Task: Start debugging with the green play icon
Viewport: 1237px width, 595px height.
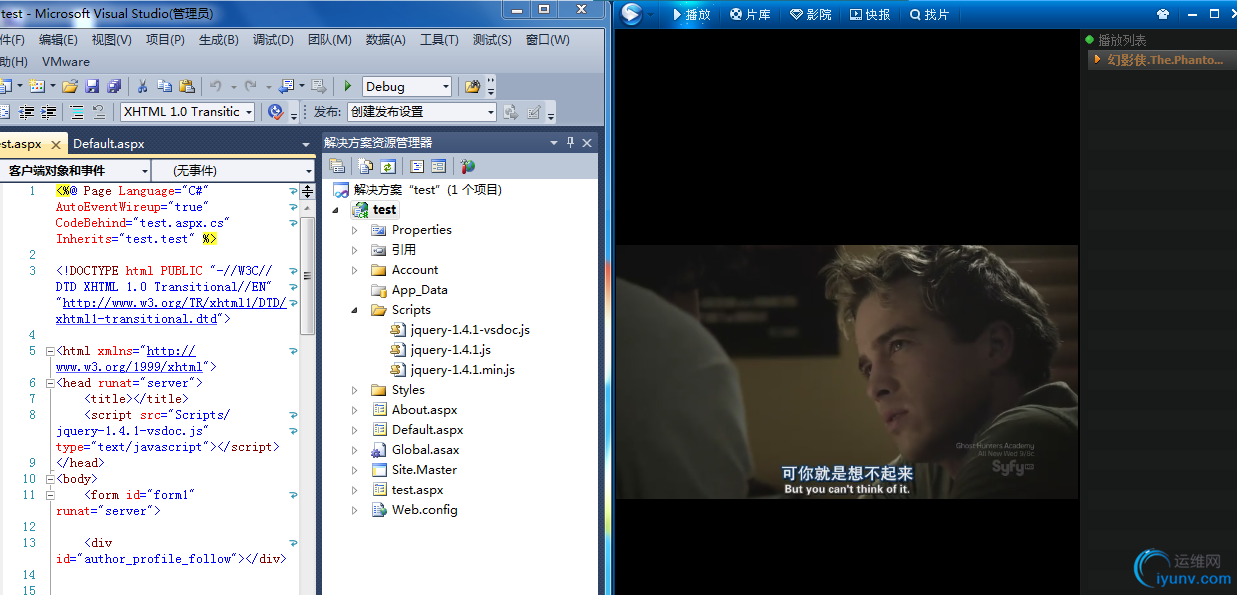Action: [x=348, y=87]
